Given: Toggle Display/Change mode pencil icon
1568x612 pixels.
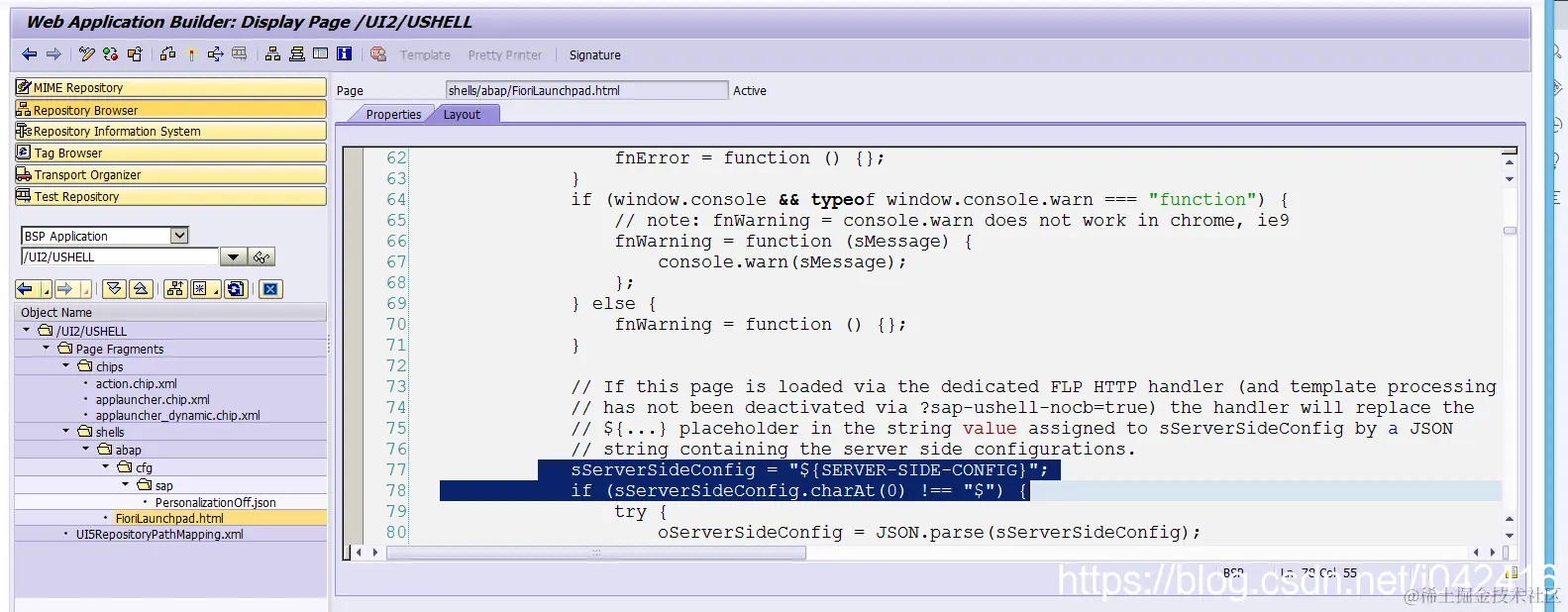Looking at the screenshot, I should pos(87,54).
